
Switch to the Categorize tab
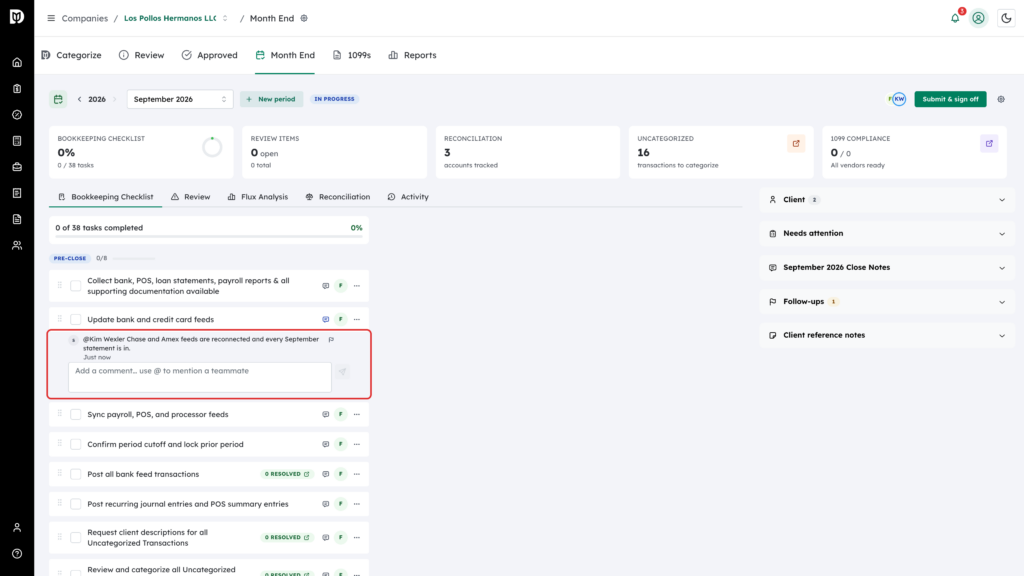pos(71,56)
